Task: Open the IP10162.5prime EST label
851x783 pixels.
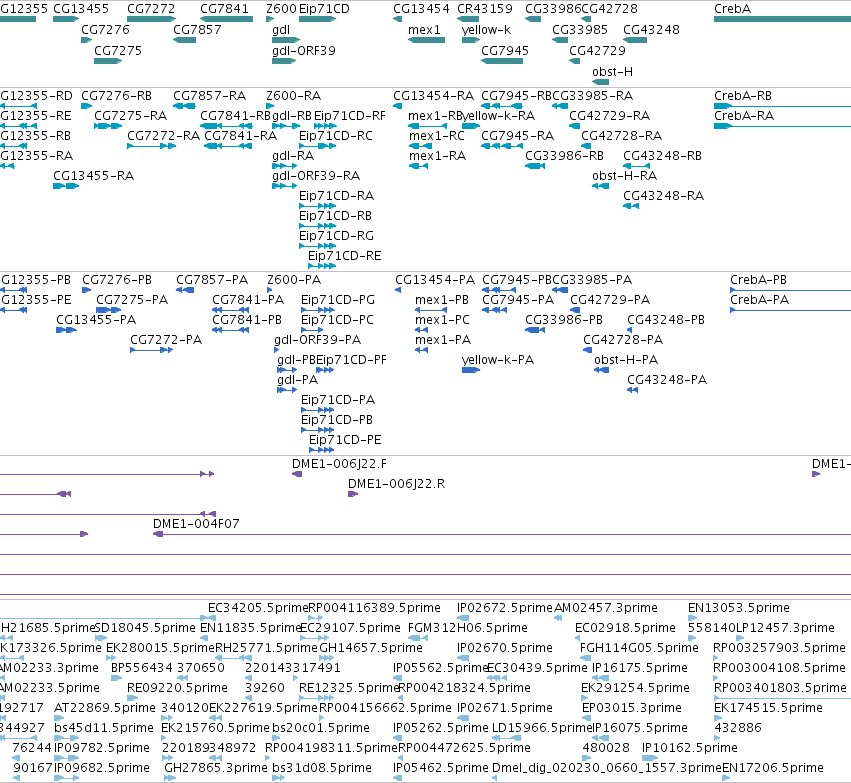Action: click(x=690, y=748)
